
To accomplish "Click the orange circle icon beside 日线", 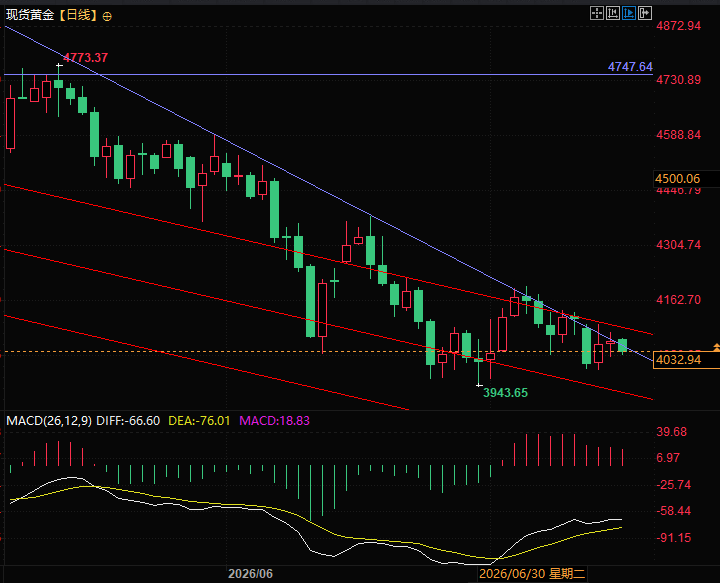I will (107, 17).
